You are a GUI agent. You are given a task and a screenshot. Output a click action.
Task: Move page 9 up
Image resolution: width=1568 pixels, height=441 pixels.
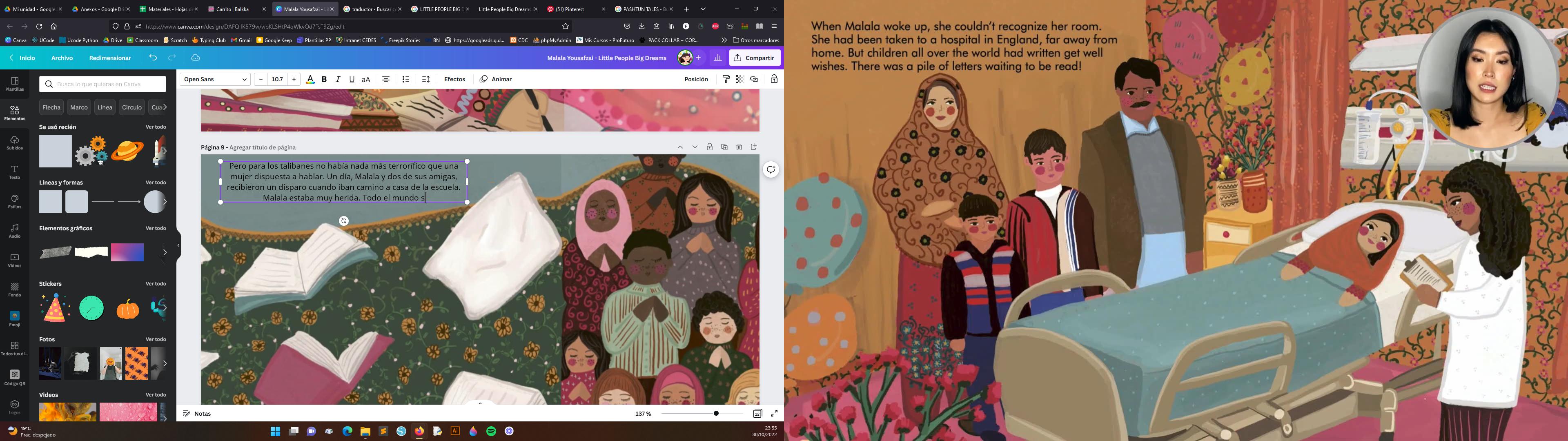click(x=680, y=147)
